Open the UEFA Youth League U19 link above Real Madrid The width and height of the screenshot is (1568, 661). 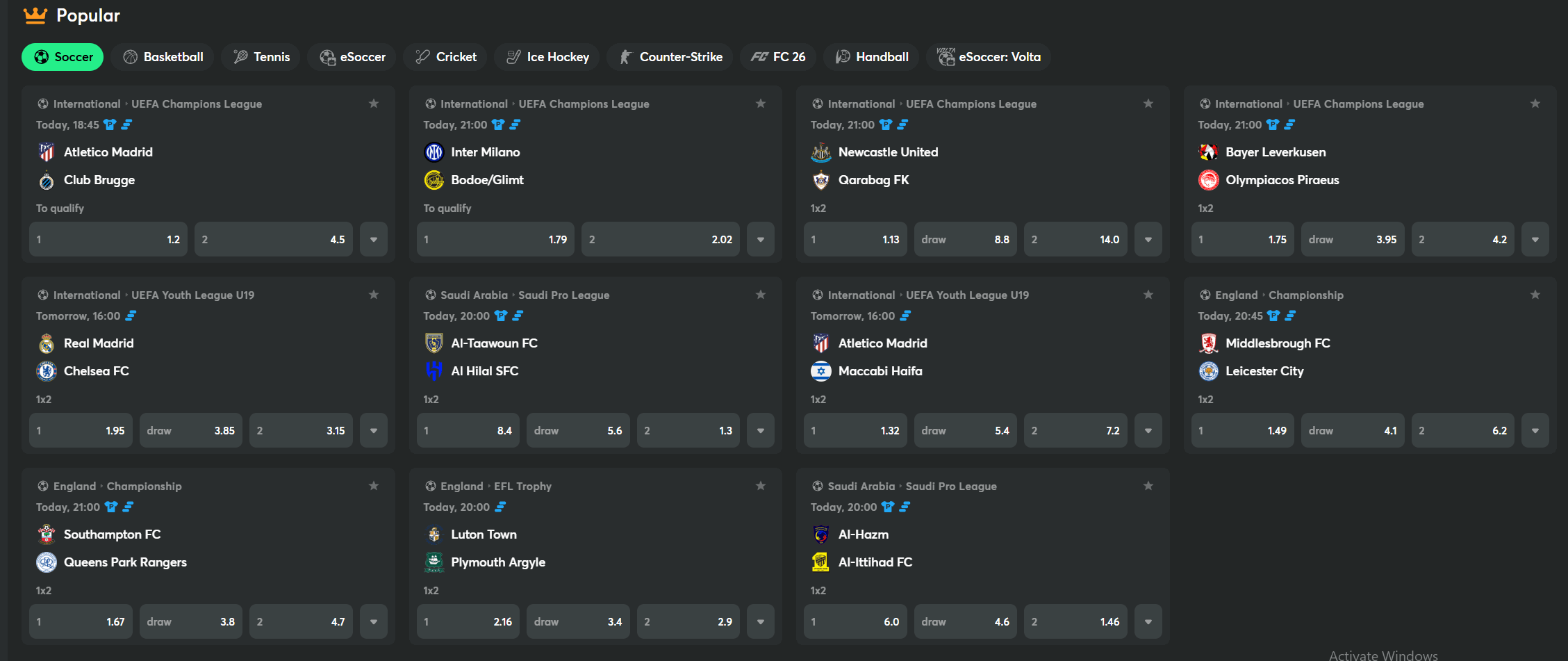pyautogui.click(x=192, y=295)
